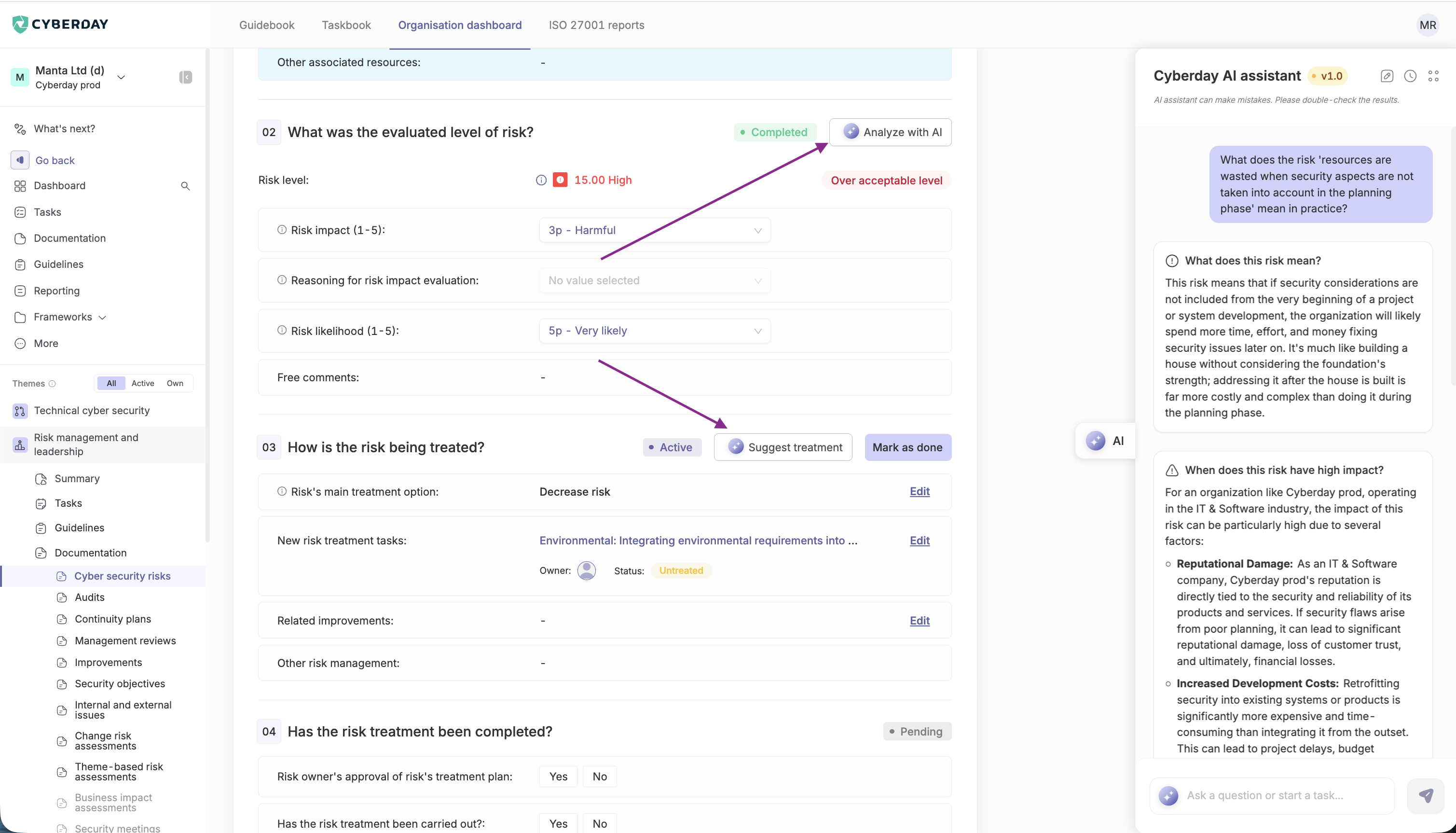The height and width of the screenshot is (833, 1456).
Task: Switch to the Taskbook tab
Action: 346,25
